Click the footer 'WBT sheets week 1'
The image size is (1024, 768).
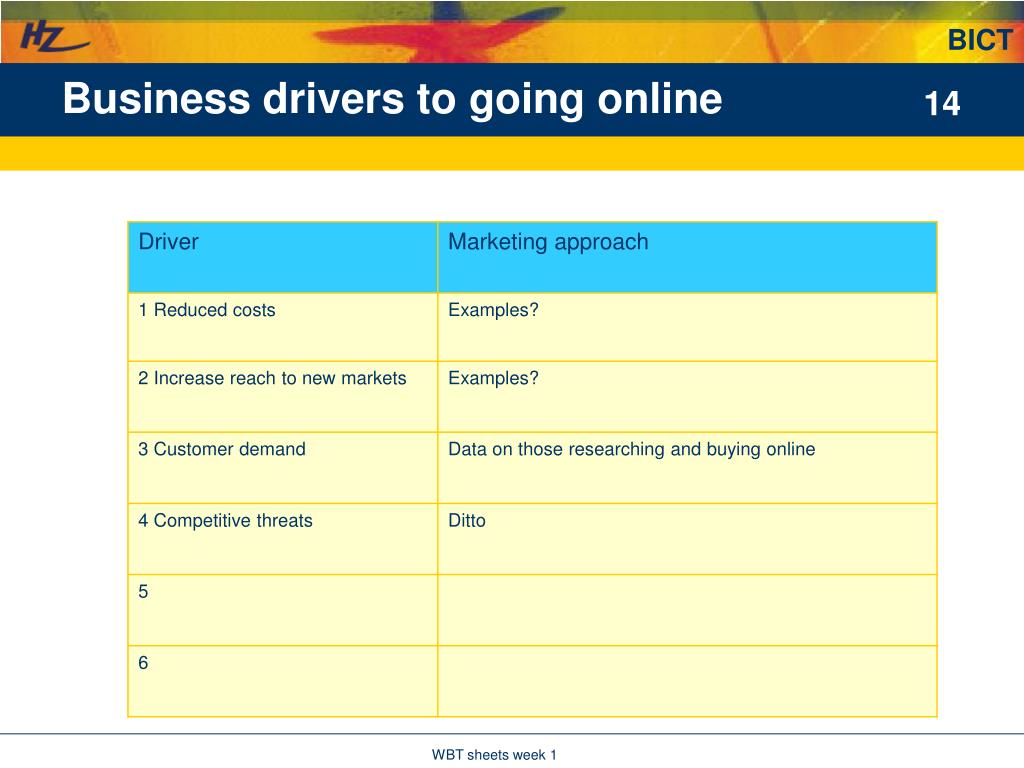pos(494,755)
